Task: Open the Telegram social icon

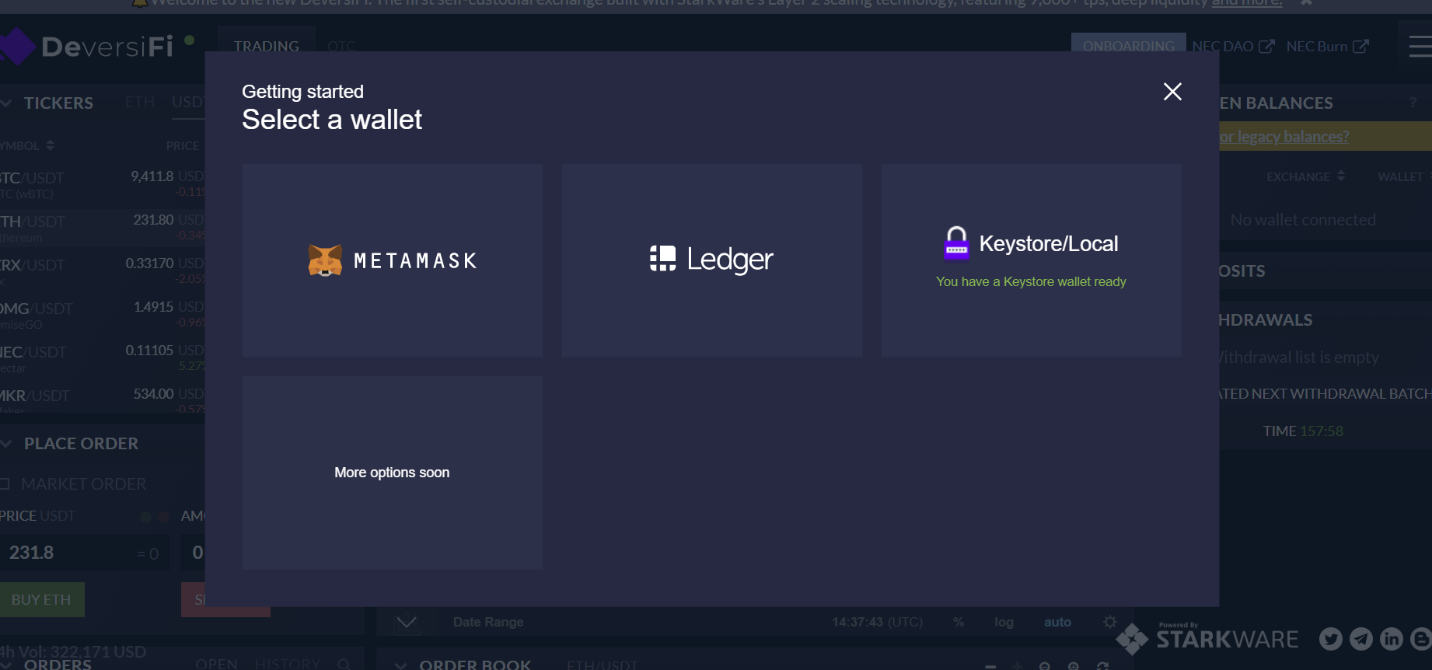Action: [x=1361, y=638]
